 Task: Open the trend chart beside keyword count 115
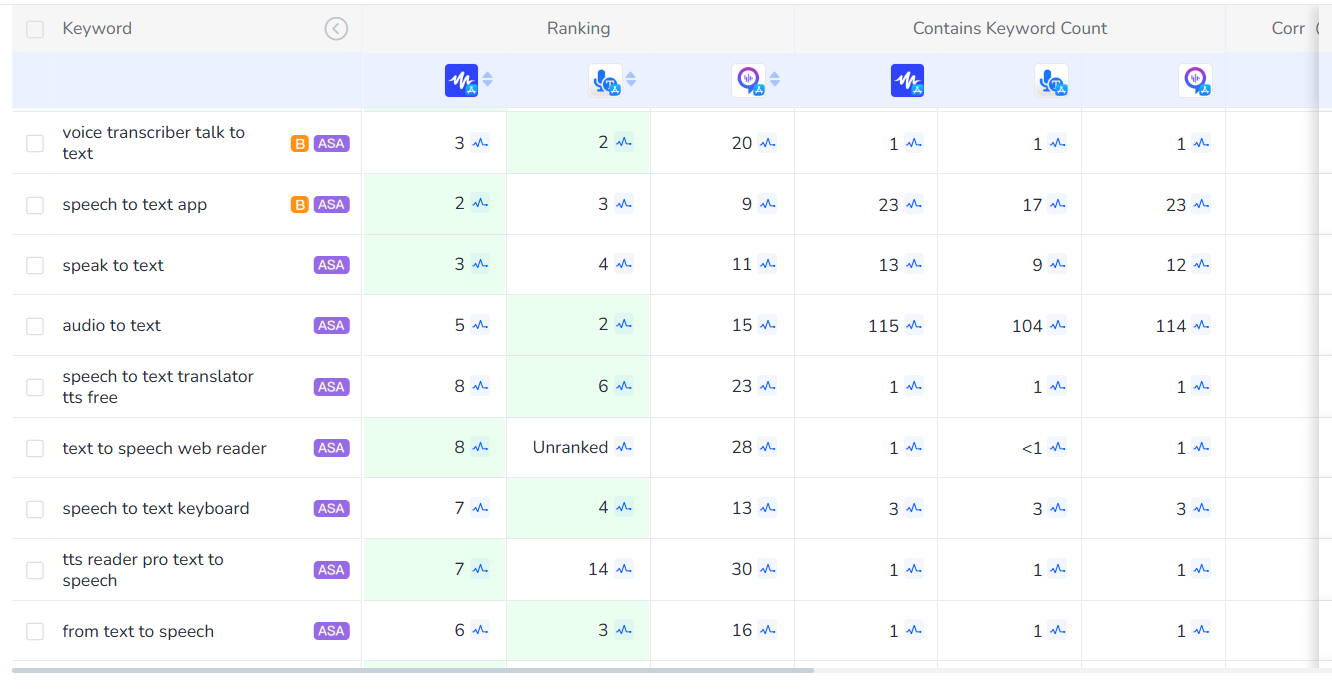coord(913,325)
